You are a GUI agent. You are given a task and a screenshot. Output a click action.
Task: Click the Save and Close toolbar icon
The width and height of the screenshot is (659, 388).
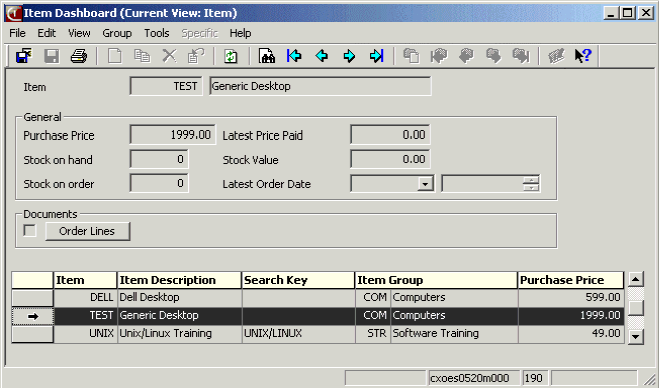pyautogui.click(x=24, y=55)
